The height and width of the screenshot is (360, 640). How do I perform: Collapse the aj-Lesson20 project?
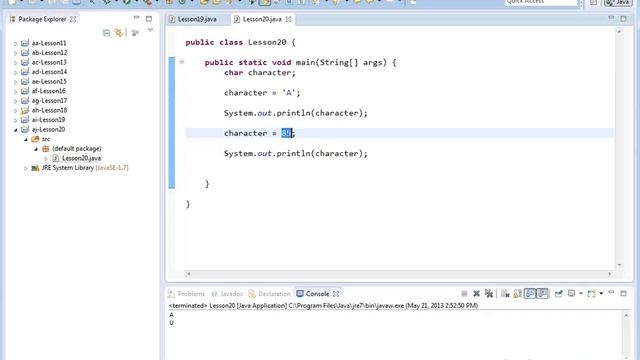16,130
